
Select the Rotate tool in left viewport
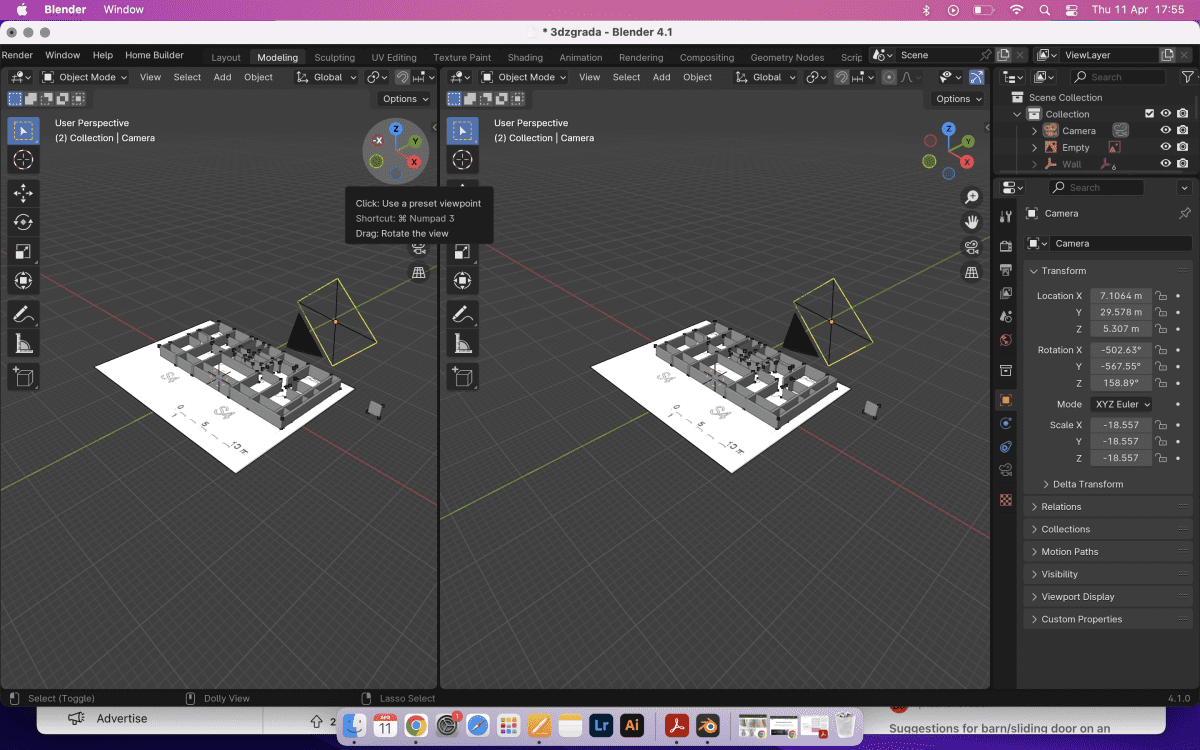point(23,222)
